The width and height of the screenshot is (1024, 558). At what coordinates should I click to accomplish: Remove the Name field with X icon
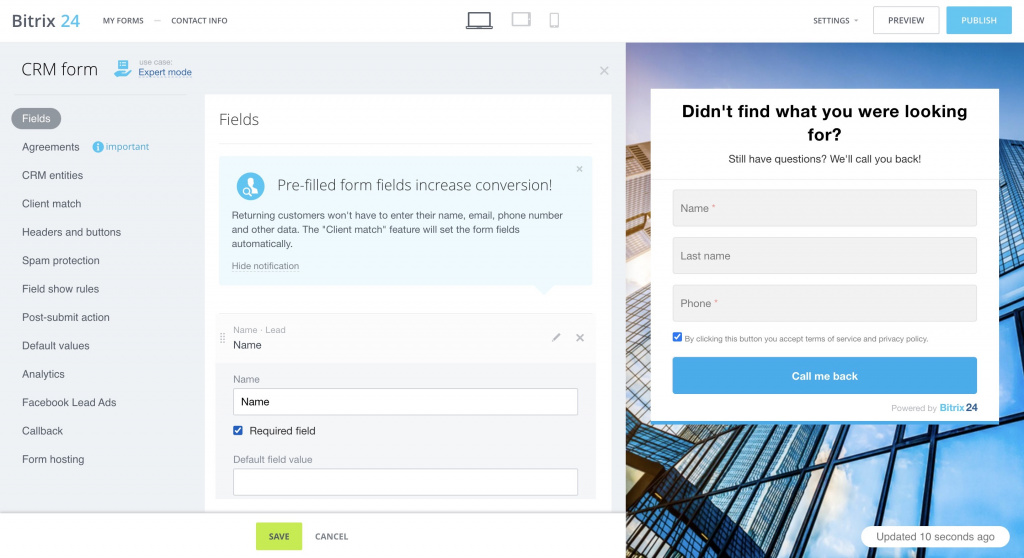580,338
